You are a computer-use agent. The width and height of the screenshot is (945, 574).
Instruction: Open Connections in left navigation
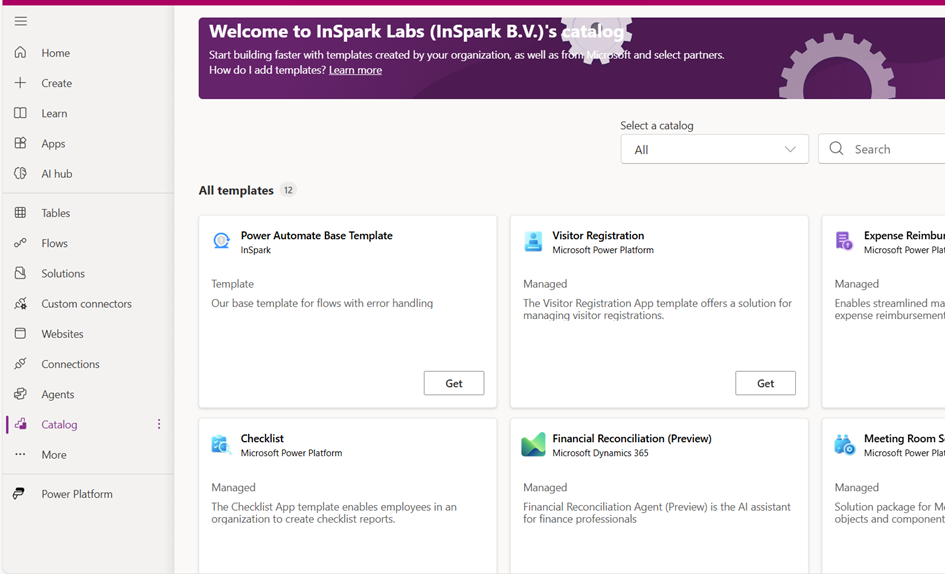[71, 364]
